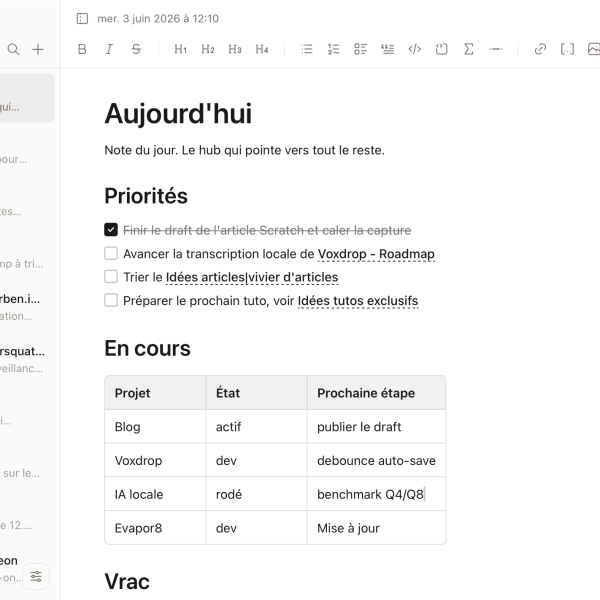Check the 'Préparer le prochain tuto' task
The image size is (600, 600).
pyautogui.click(x=111, y=300)
